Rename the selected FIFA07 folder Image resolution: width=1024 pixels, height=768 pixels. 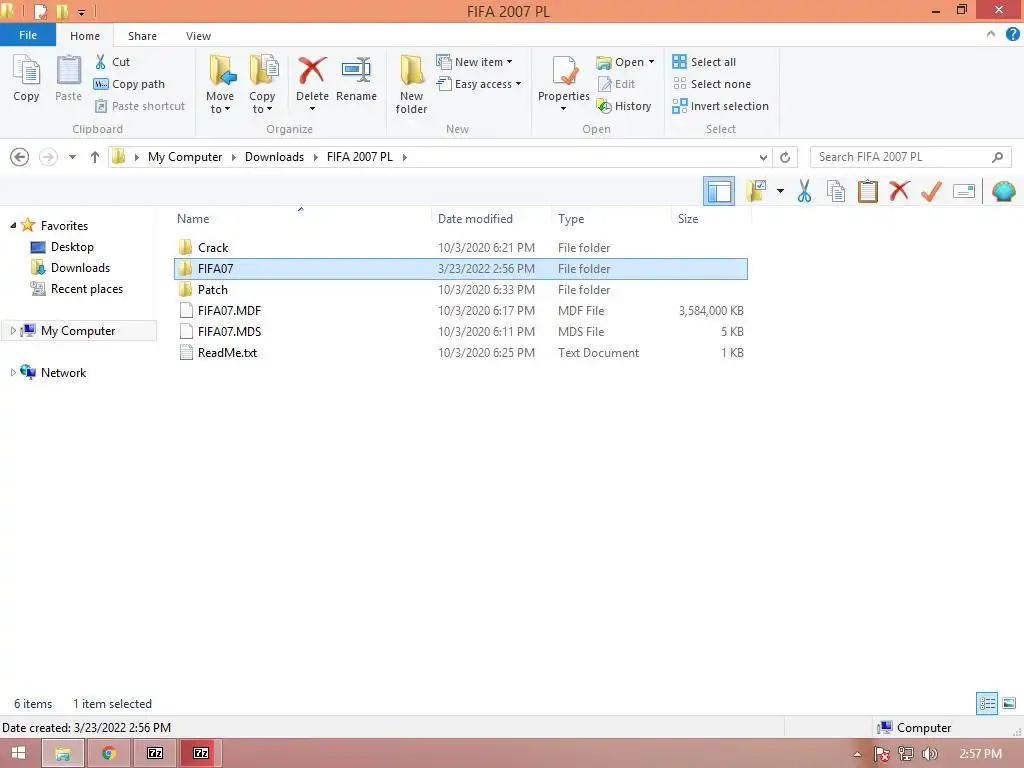tap(357, 80)
